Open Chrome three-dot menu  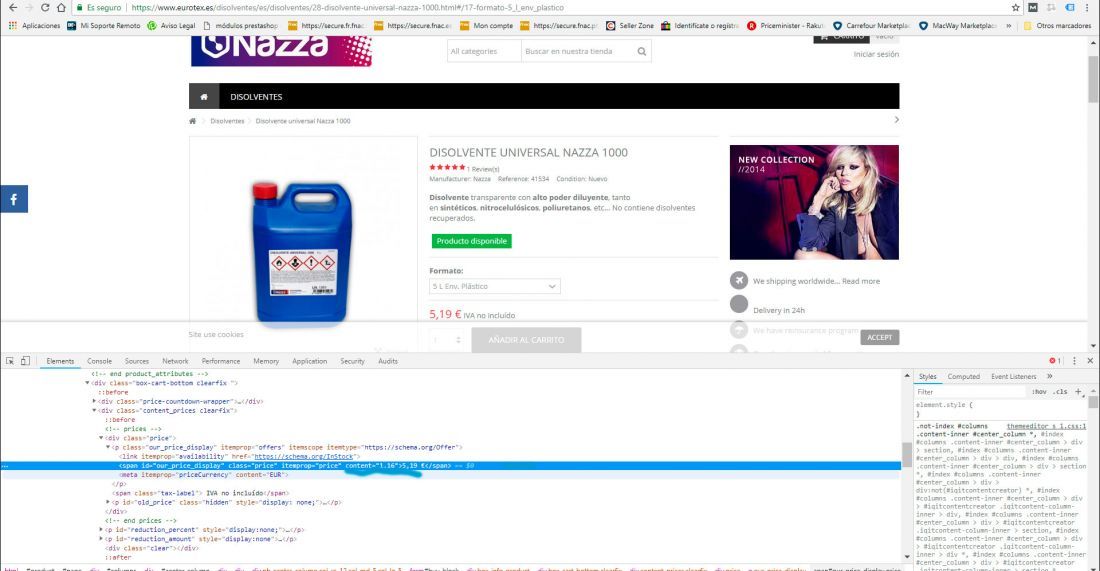1089,8
